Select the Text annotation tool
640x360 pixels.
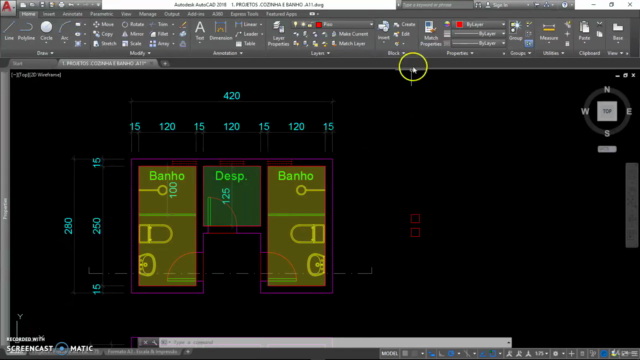tap(200, 31)
